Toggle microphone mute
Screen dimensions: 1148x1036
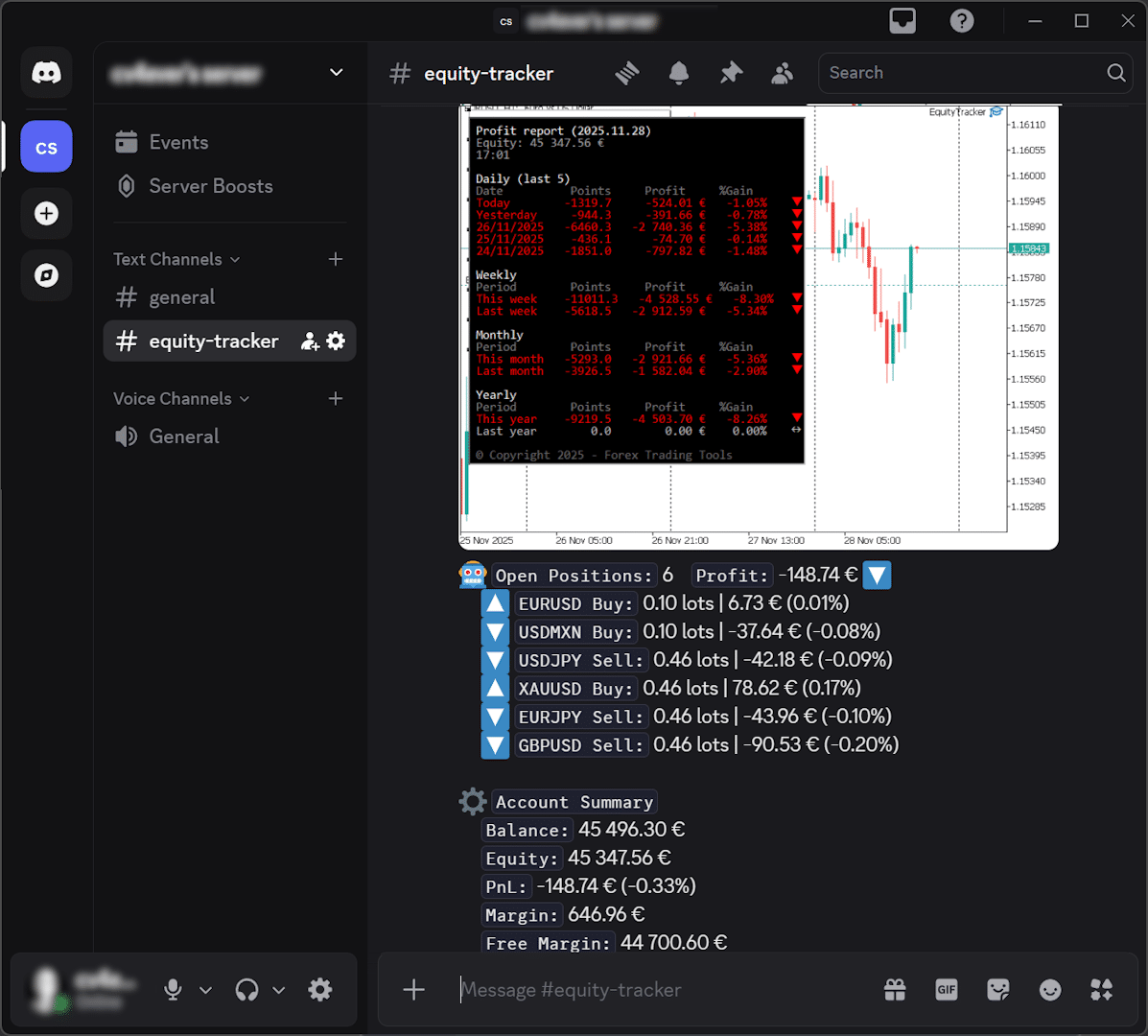[173, 990]
